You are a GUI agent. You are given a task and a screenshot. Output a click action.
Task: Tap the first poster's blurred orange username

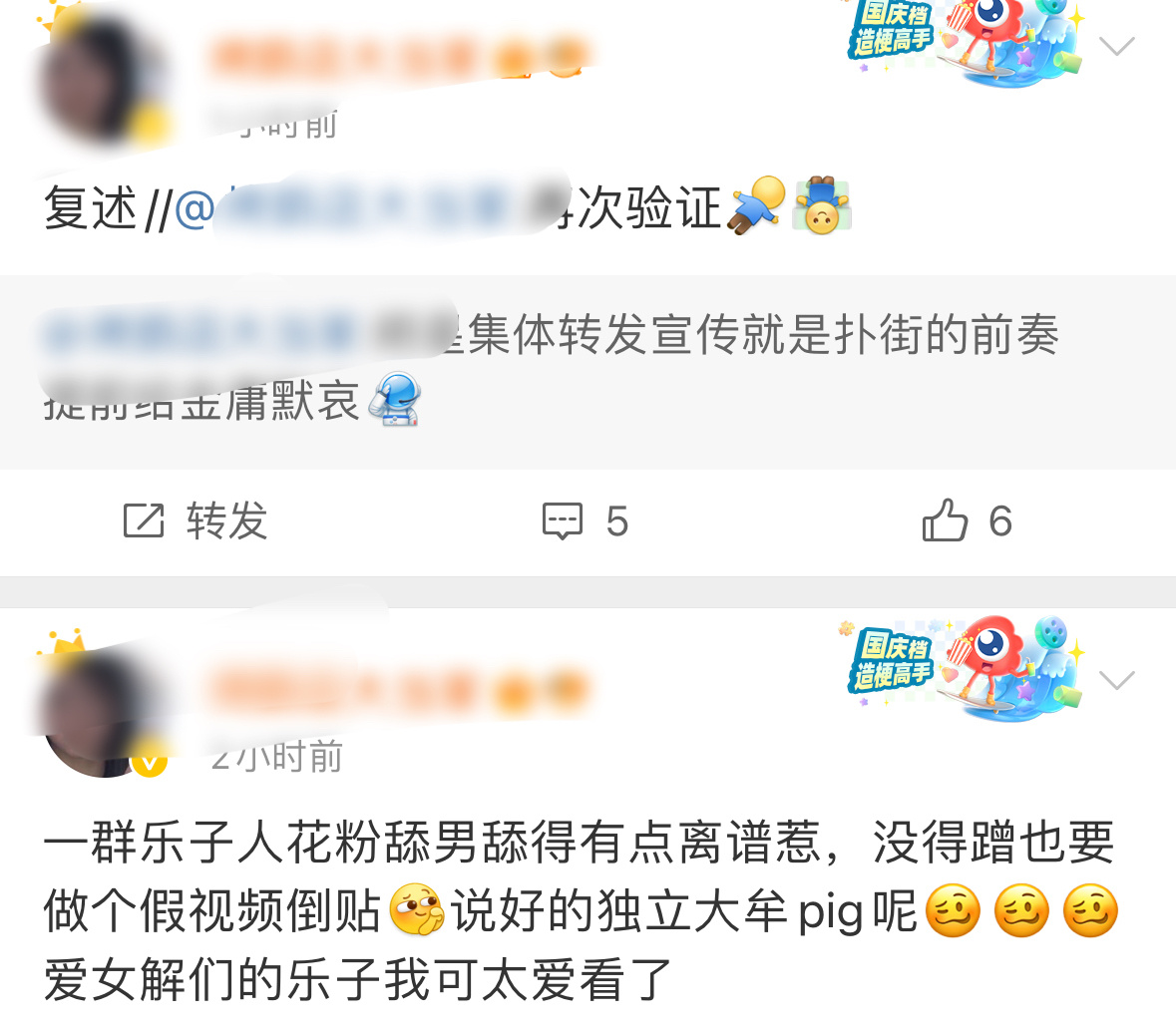point(398,57)
